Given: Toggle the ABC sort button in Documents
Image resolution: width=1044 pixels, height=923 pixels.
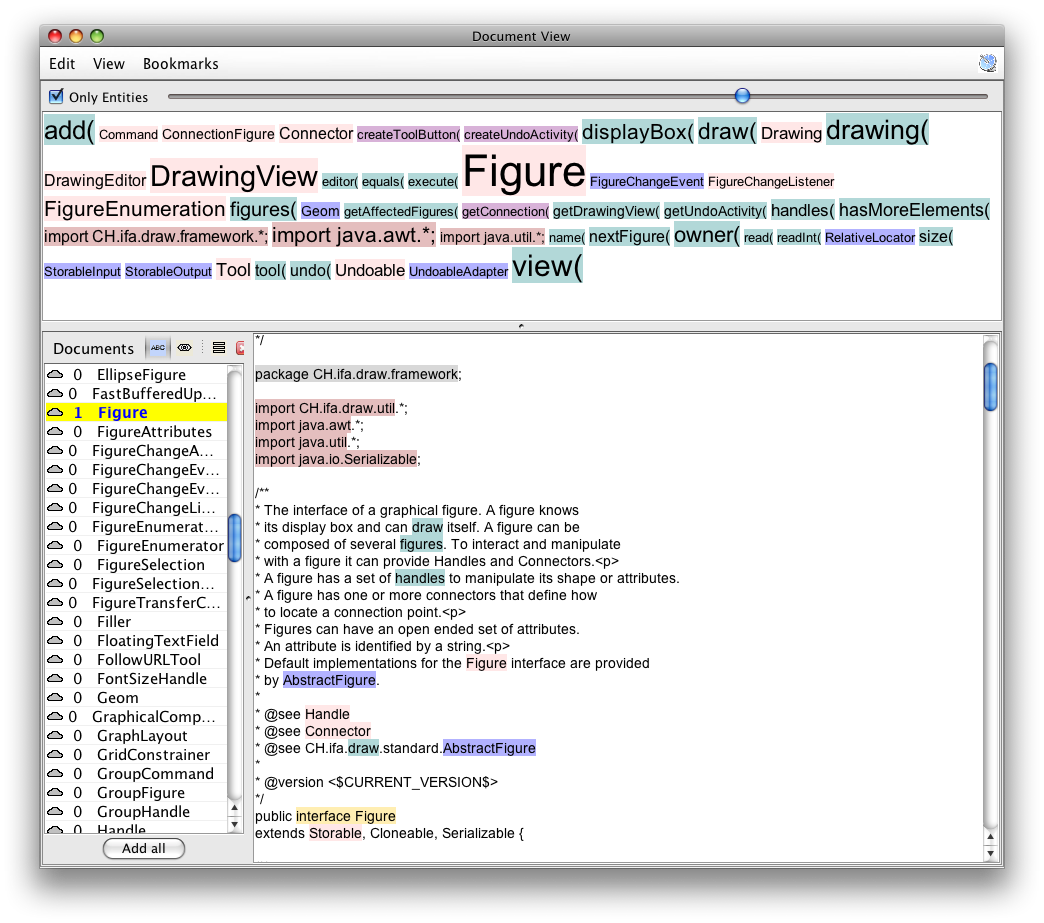Looking at the screenshot, I should (158, 348).
